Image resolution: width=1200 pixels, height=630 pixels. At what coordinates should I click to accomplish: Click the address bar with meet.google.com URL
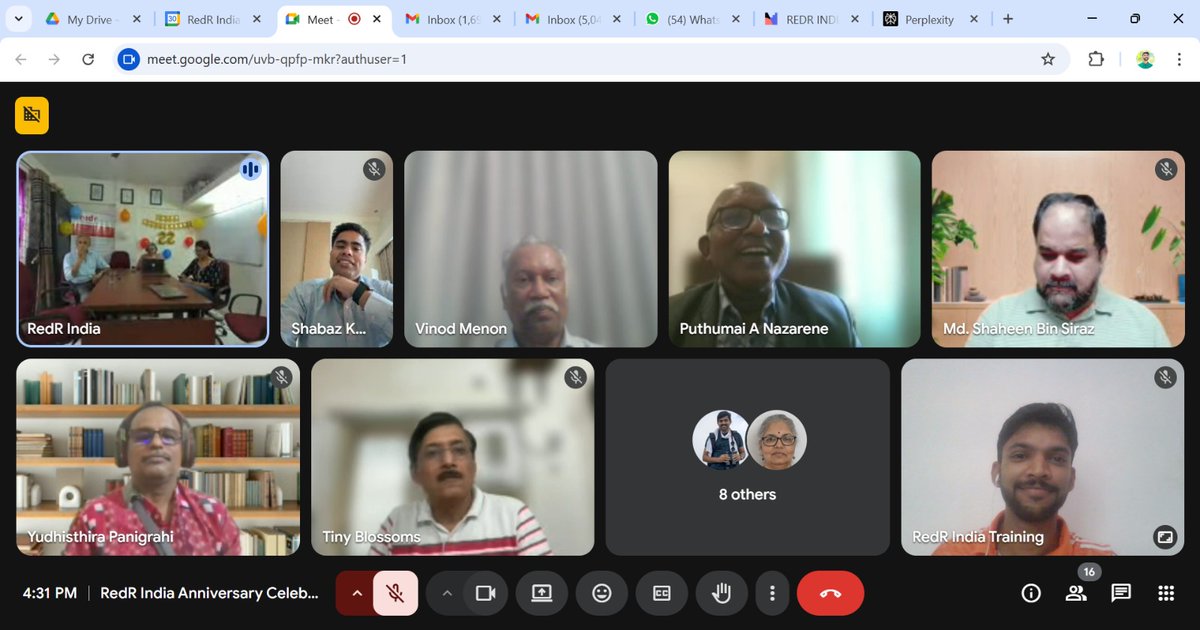pos(590,59)
